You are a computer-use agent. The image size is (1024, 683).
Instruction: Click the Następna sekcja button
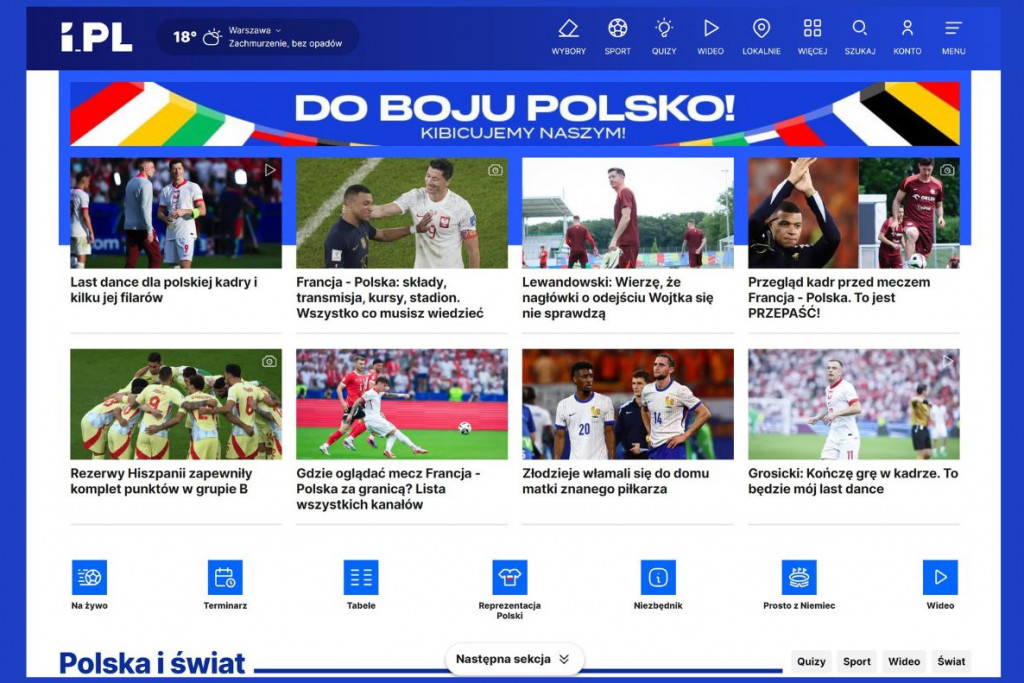click(513, 659)
